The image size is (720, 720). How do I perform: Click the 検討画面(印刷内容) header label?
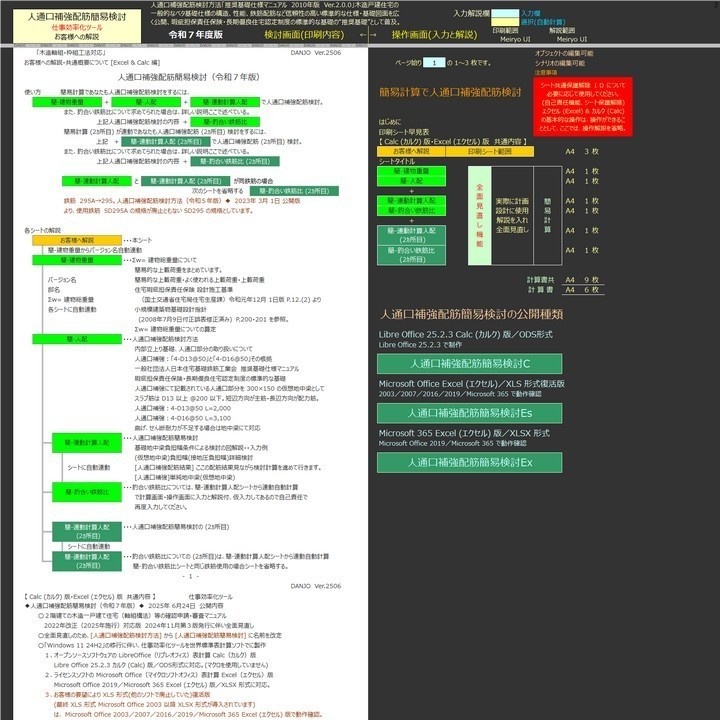coord(304,34)
